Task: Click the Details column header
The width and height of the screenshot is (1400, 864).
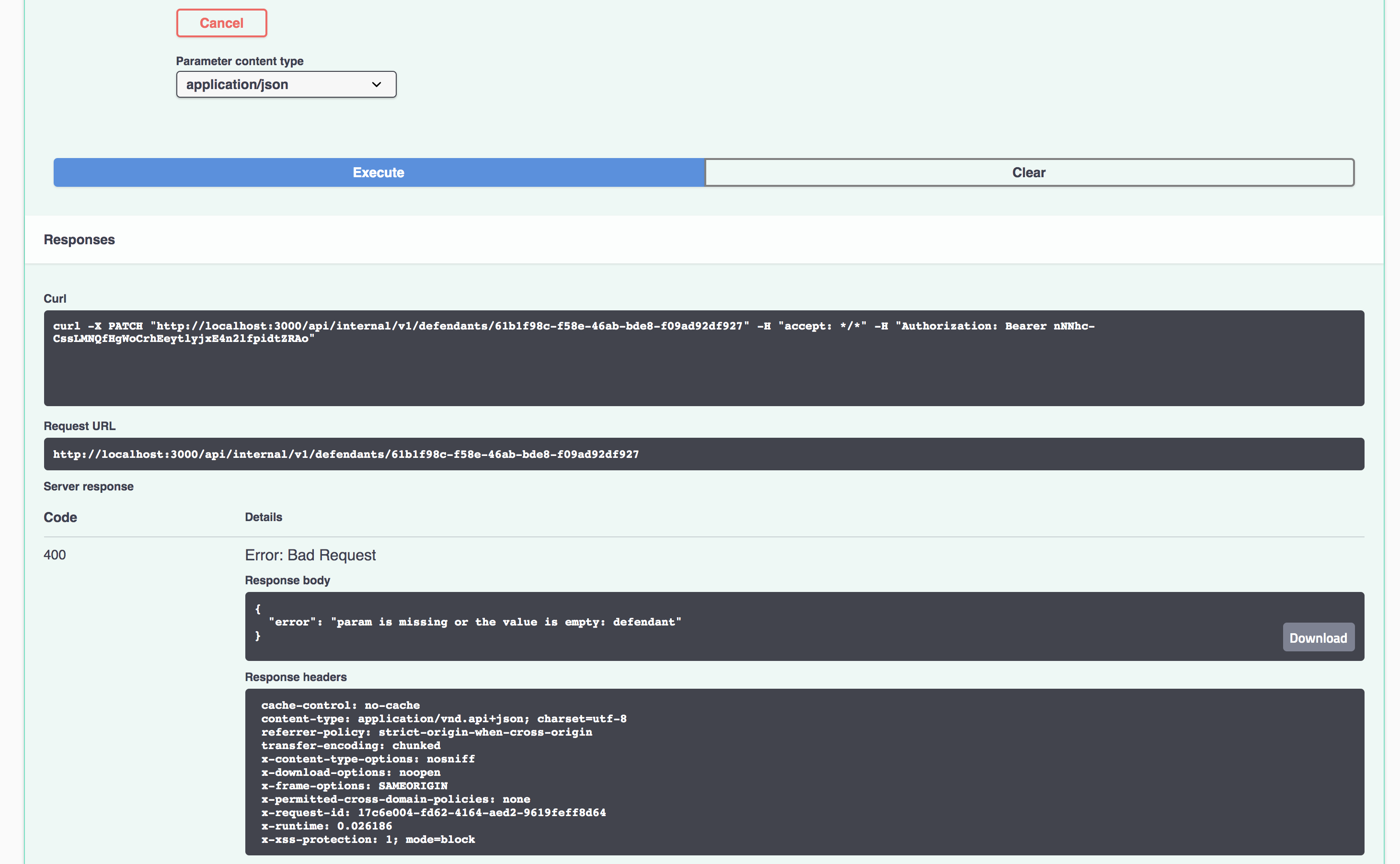Action: click(x=263, y=517)
